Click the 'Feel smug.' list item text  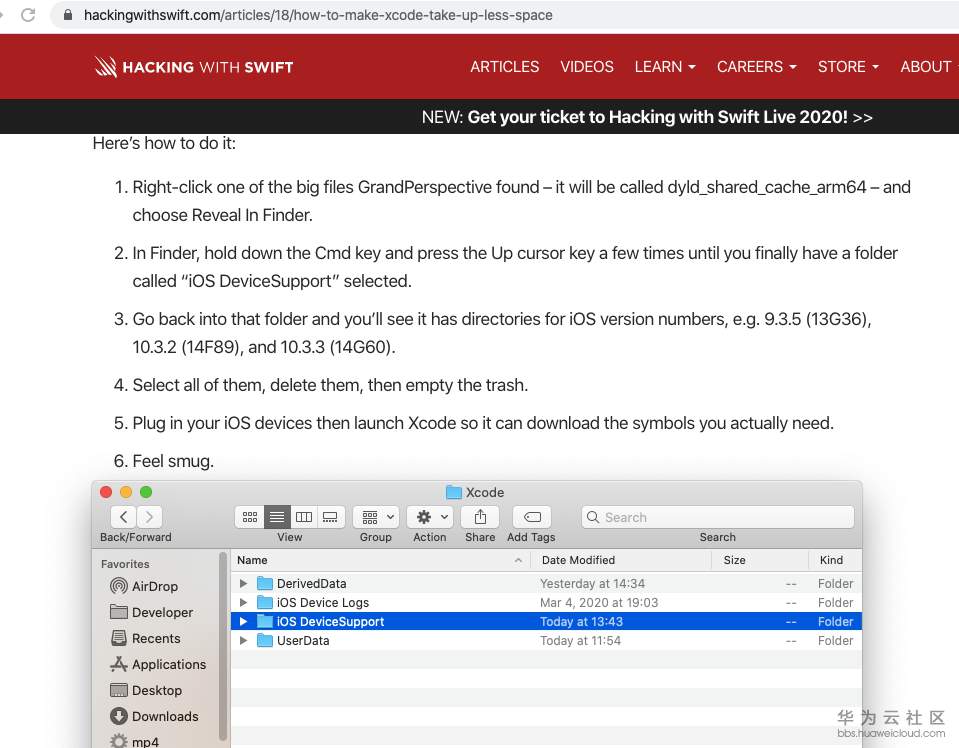(173, 461)
